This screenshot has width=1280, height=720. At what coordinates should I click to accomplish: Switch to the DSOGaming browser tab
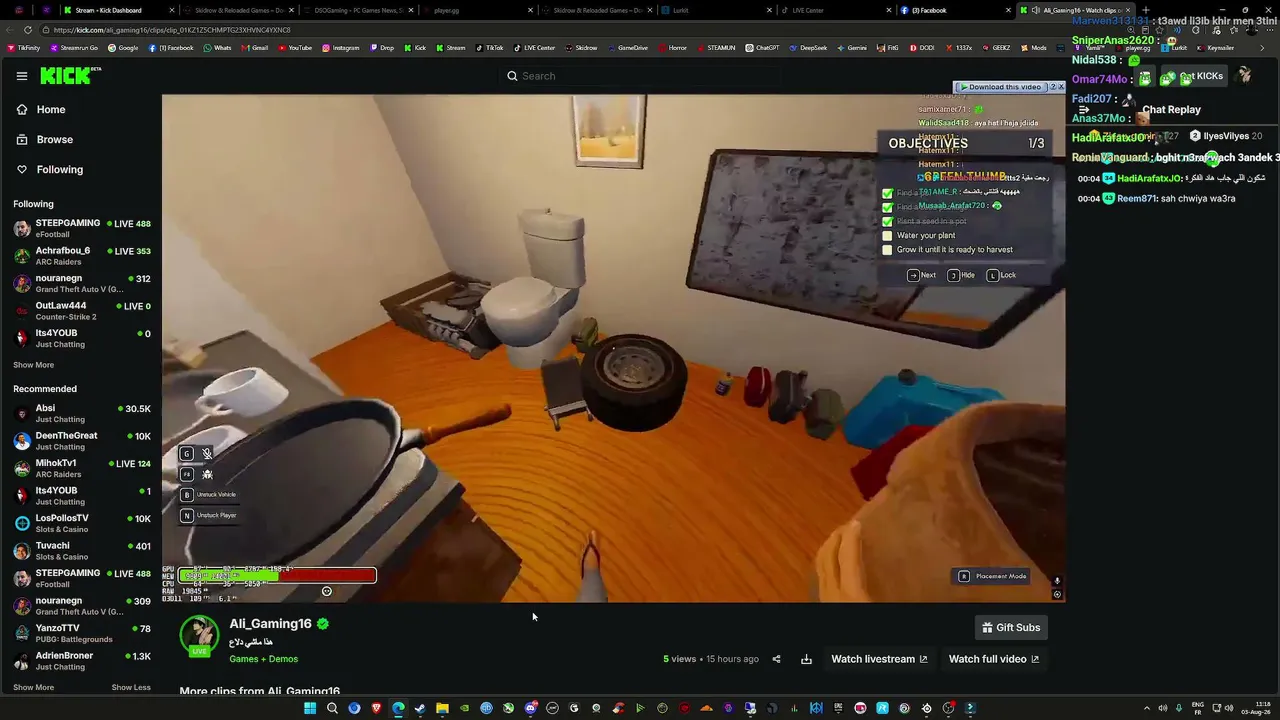coord(358,10)
